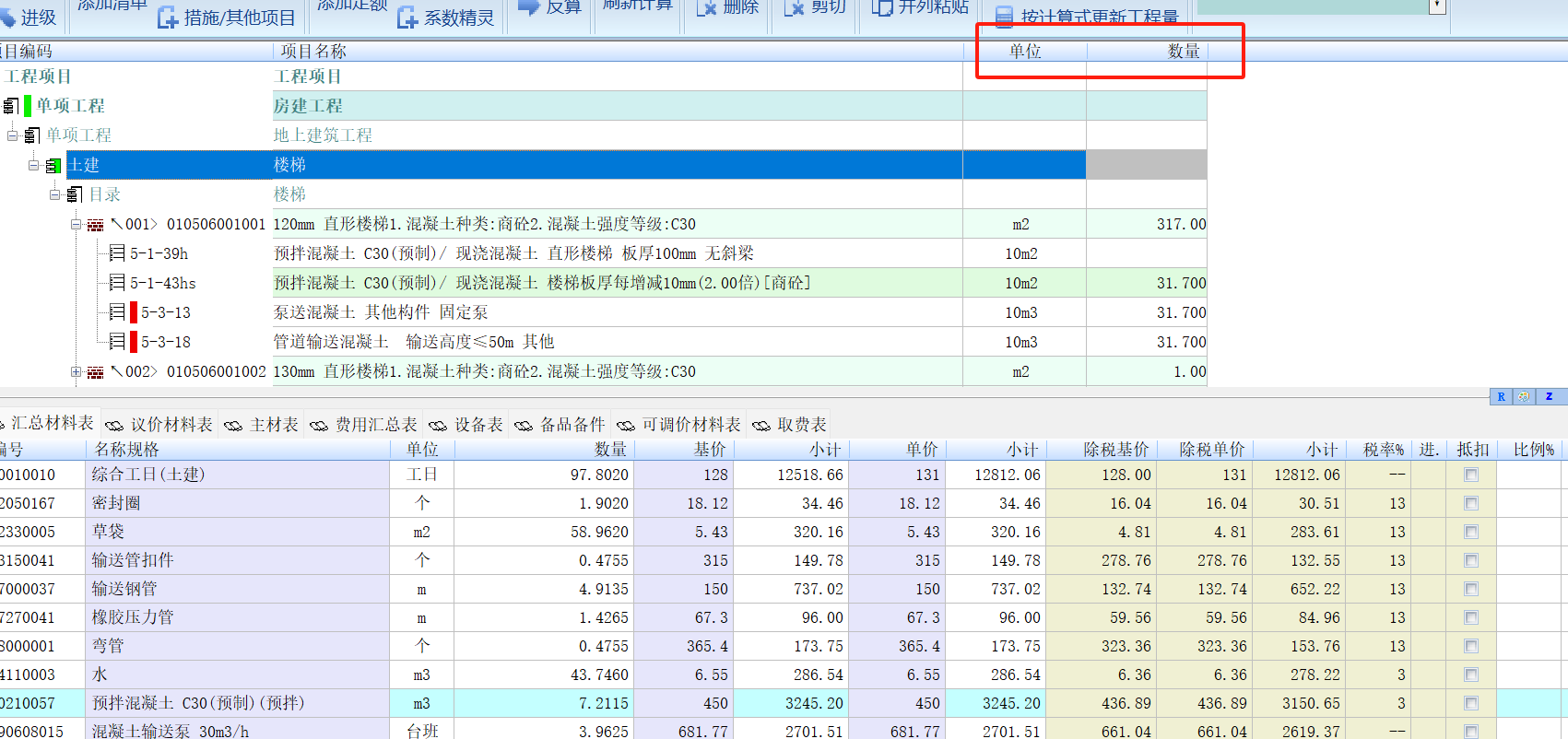Image resolution: width=1568 pixels, height=739 pixels.
Task: Collapse the gray 单项工程 tree node
Action: coord(13,135)
